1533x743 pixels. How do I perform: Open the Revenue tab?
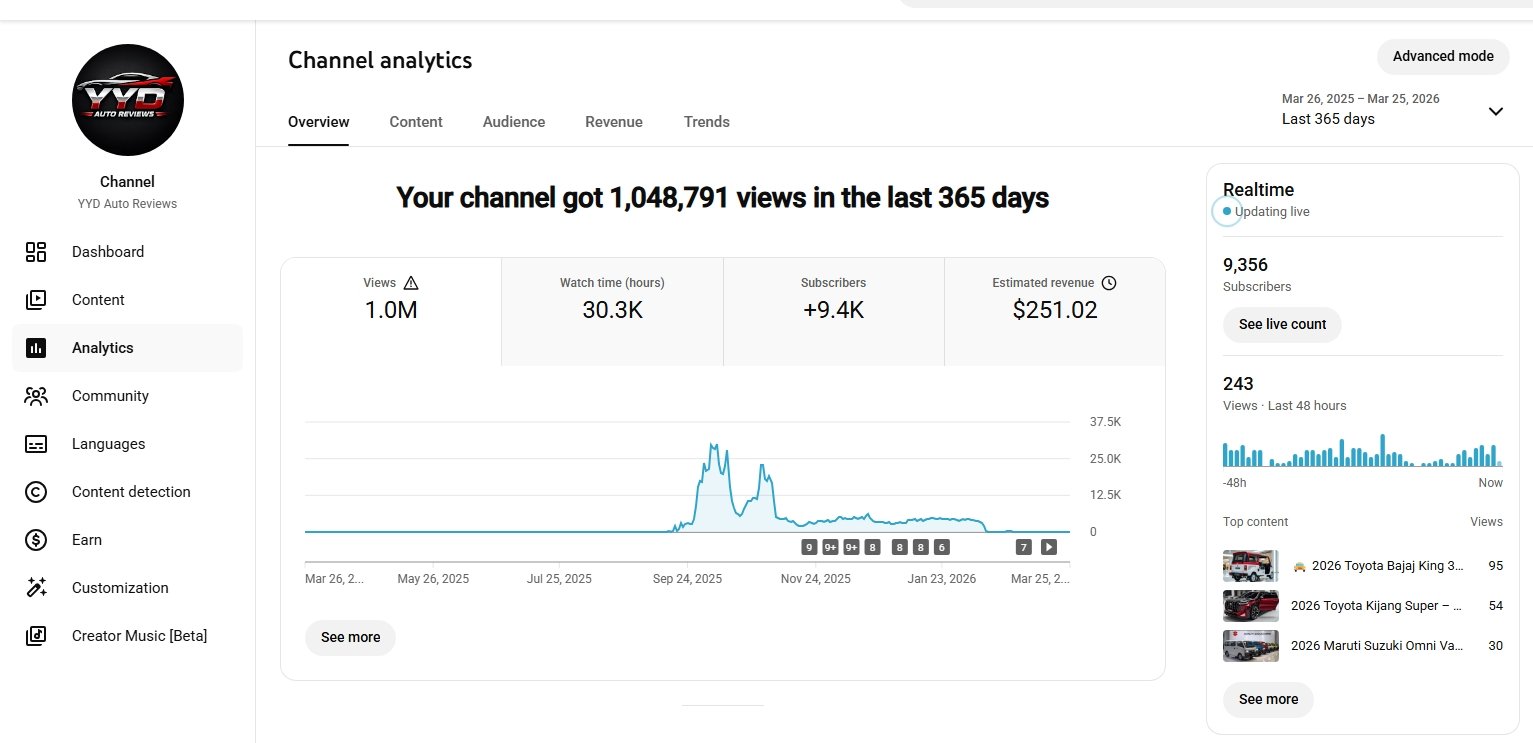[614, 122]
